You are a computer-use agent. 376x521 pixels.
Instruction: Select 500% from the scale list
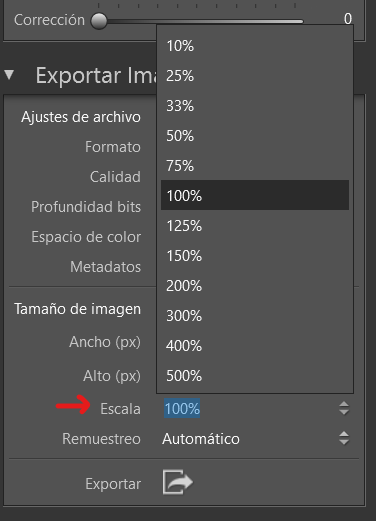[255, 376]
